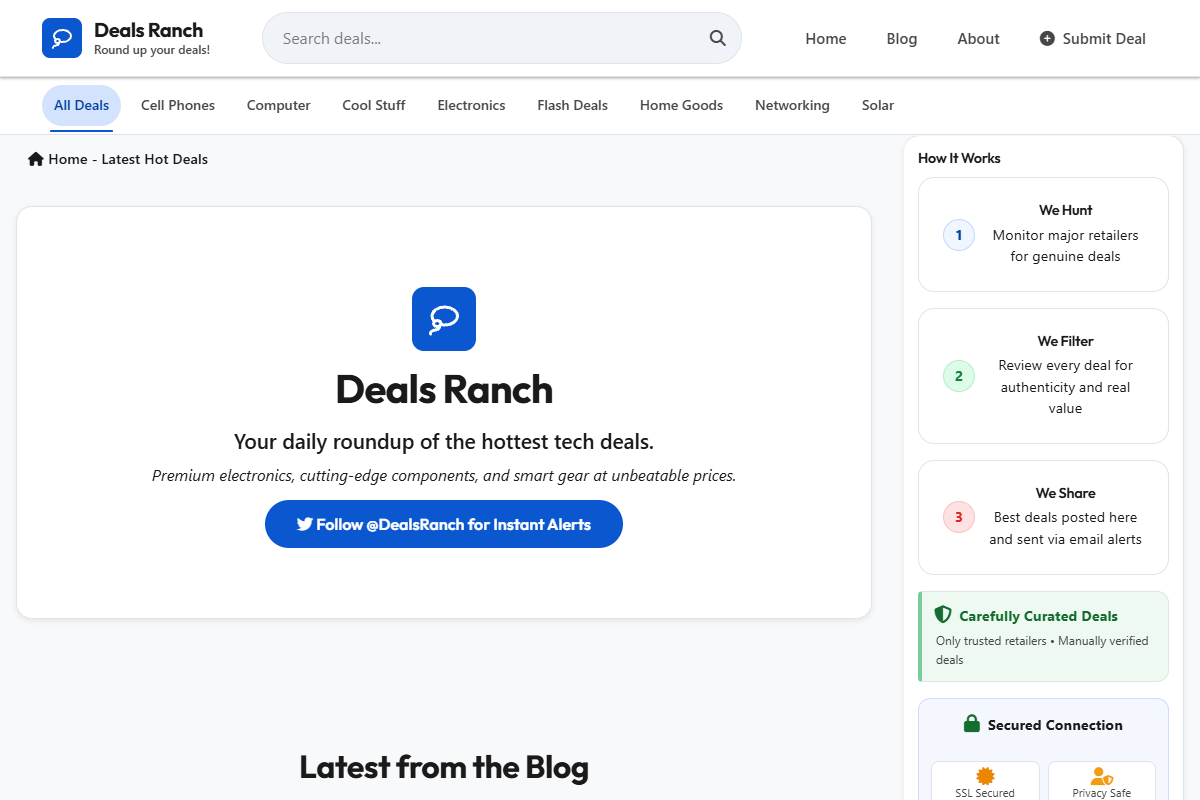1200x800 pixels.
Task: Click the Deals Ranch lasso logo in header
Action: [62, 38]
